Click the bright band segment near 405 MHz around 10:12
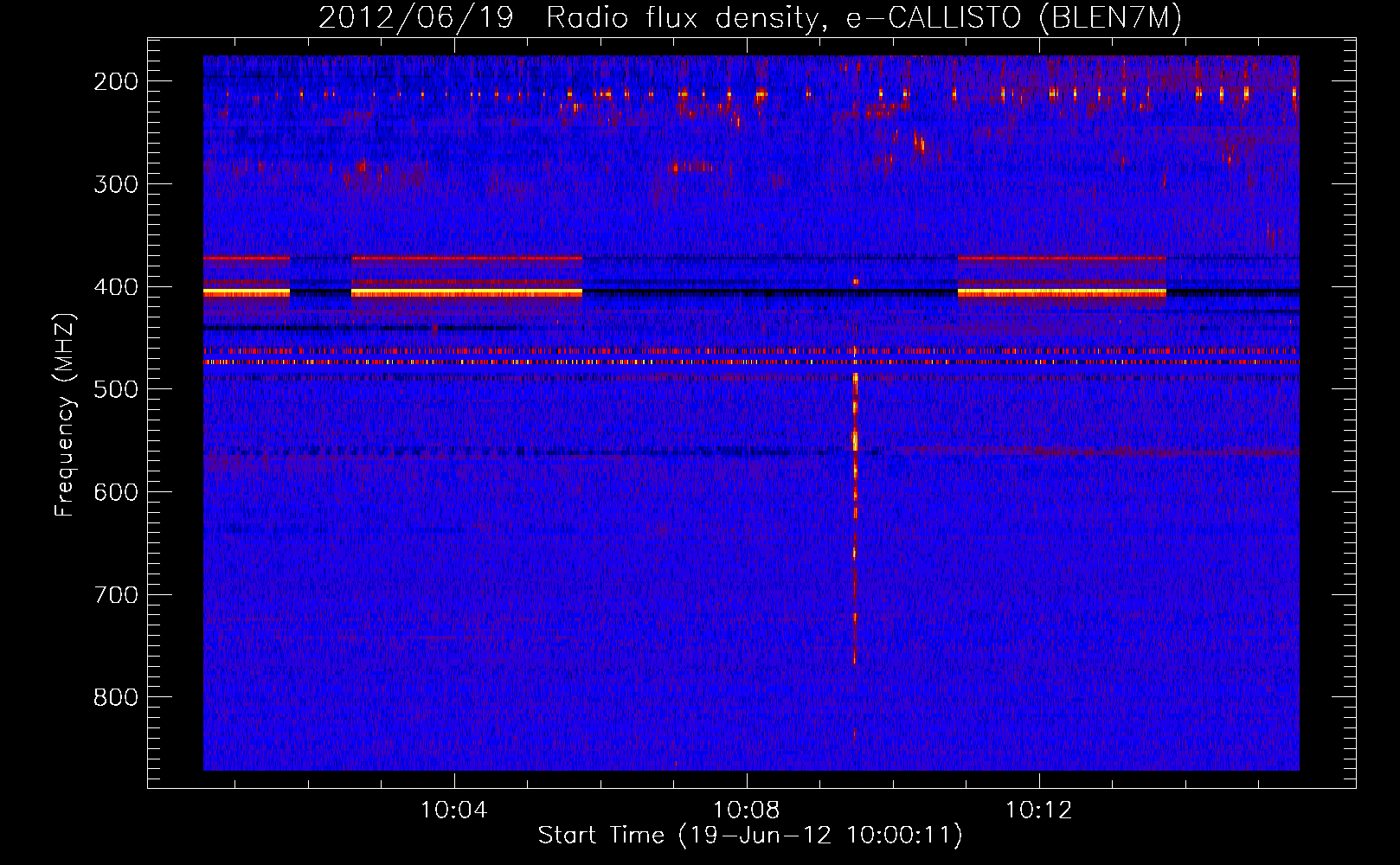The image size is (1400, 865). pyautogui.click(x=1062, y=293)
